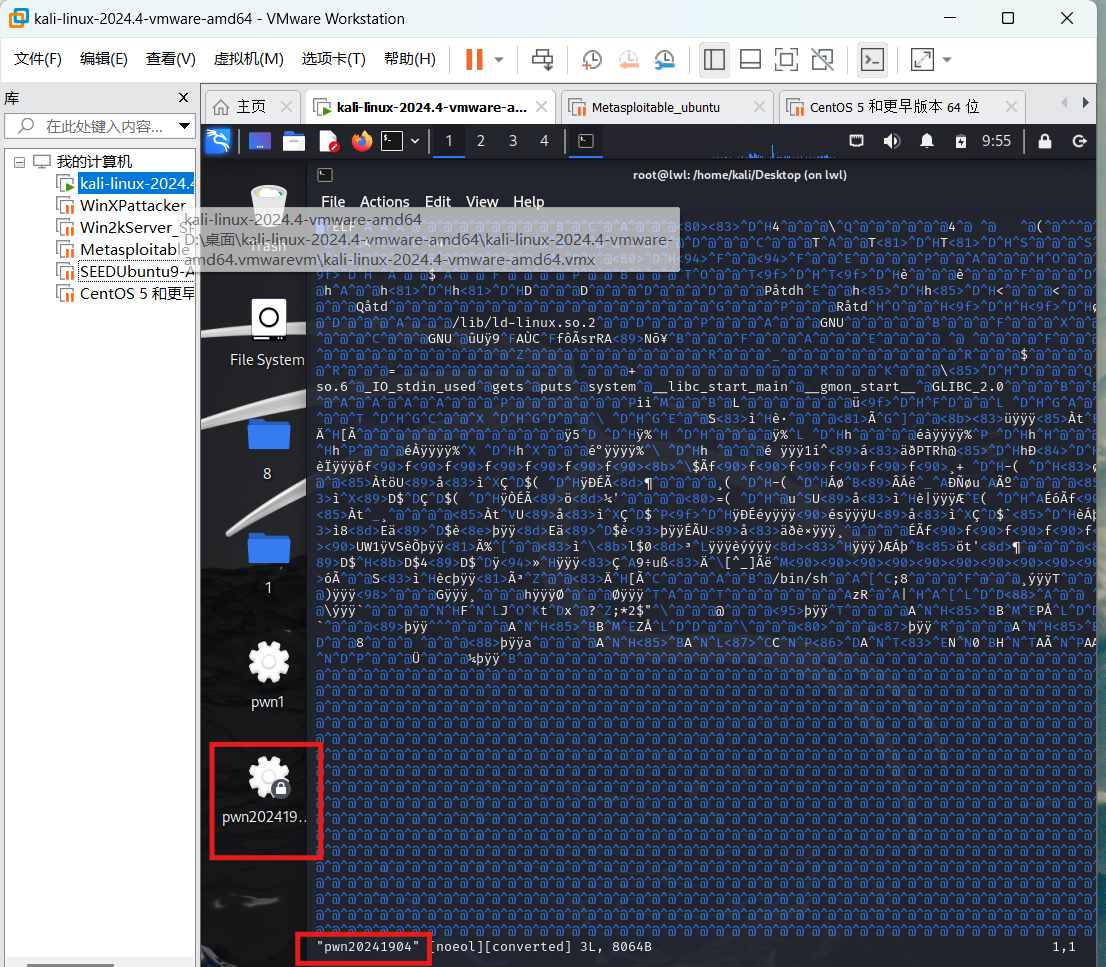Enter full screen mode
The height and width of the screenshot is (967, 1106).
(x=786, y=59)
